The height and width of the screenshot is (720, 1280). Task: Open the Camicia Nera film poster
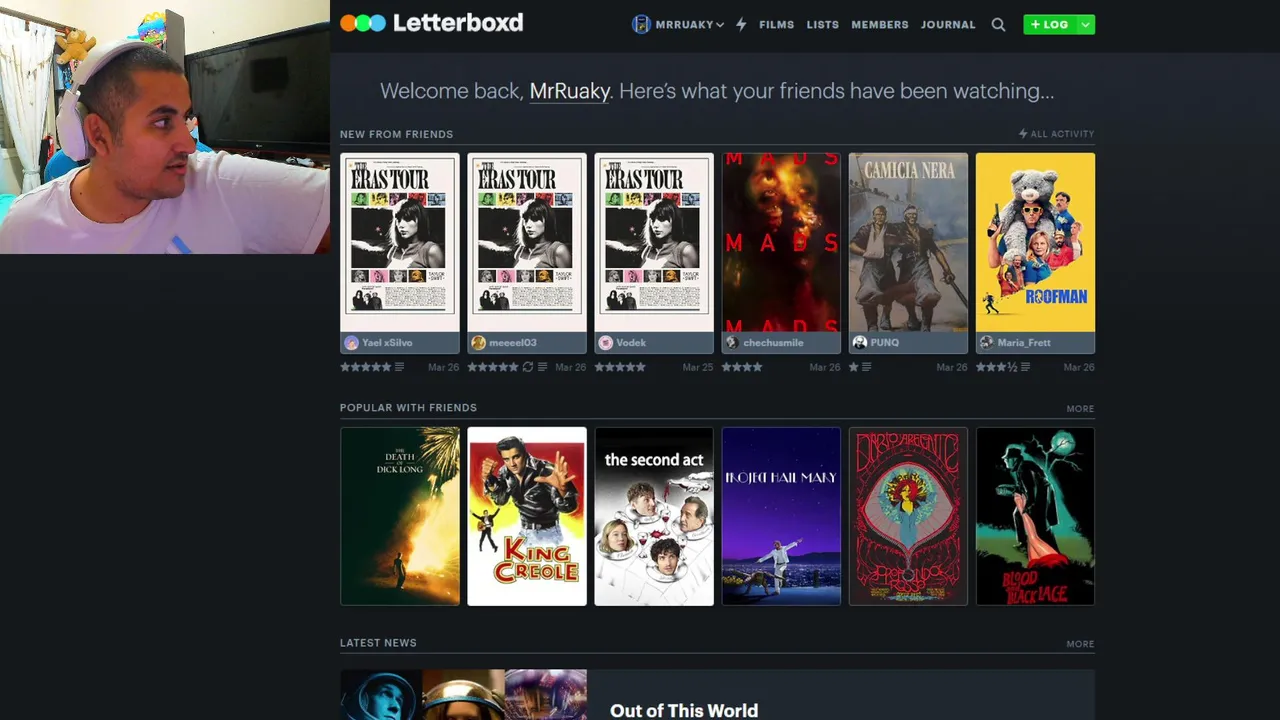click(908, 242)
